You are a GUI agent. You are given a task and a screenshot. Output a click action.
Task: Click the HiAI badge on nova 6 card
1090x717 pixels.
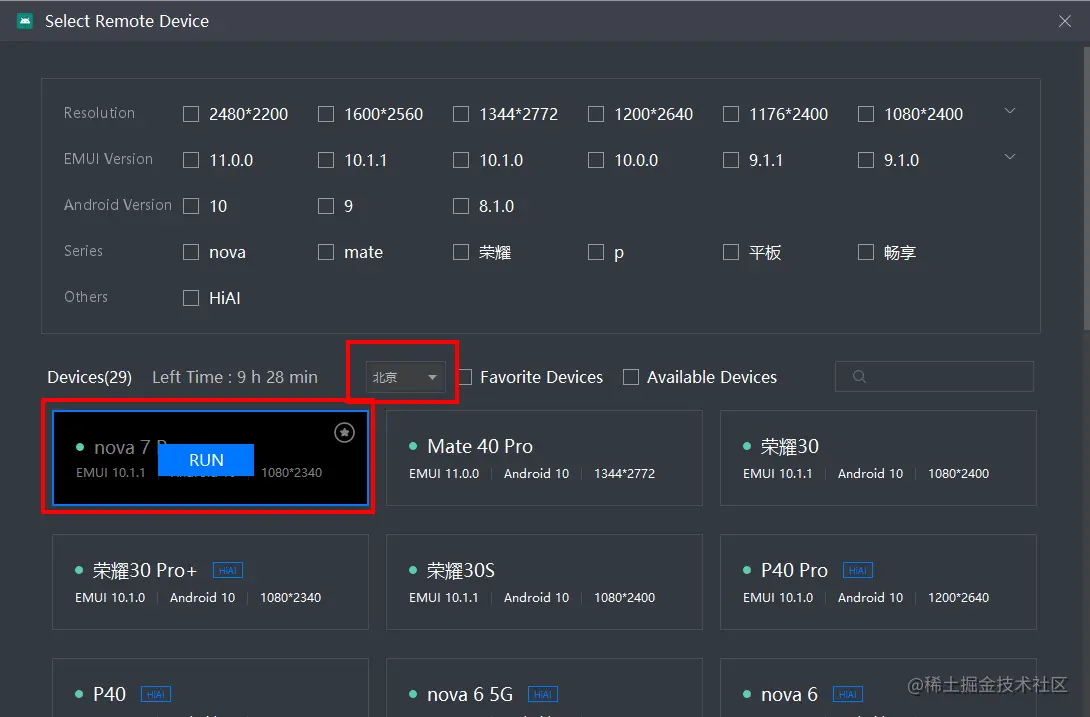click(x=847, y=694)
